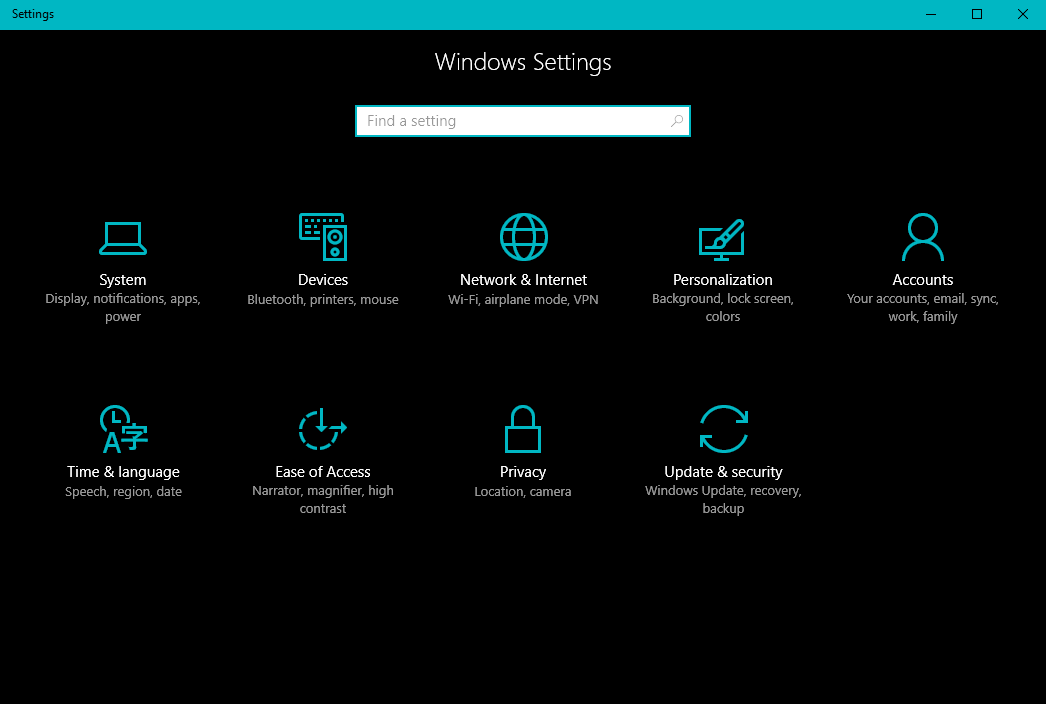Click "Narrator, magnifier, high contrast" description
This screenshot has width=1046, height=704.
[323, 499]
